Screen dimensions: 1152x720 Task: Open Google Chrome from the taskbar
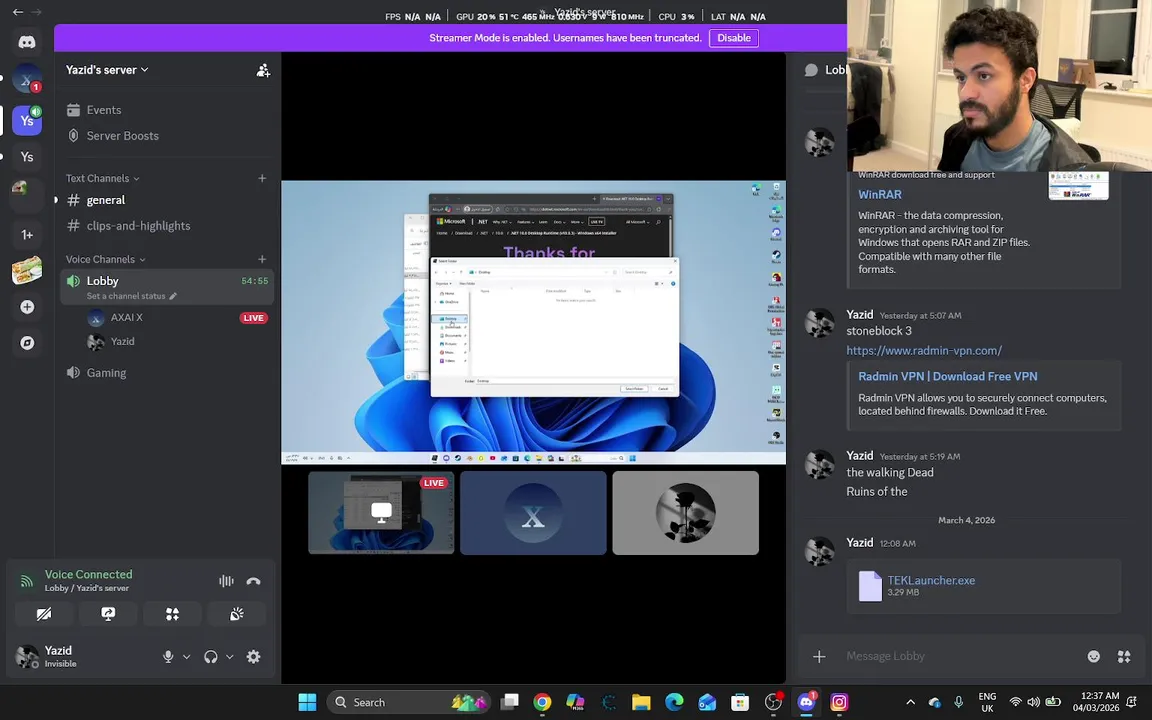[542, 702]
